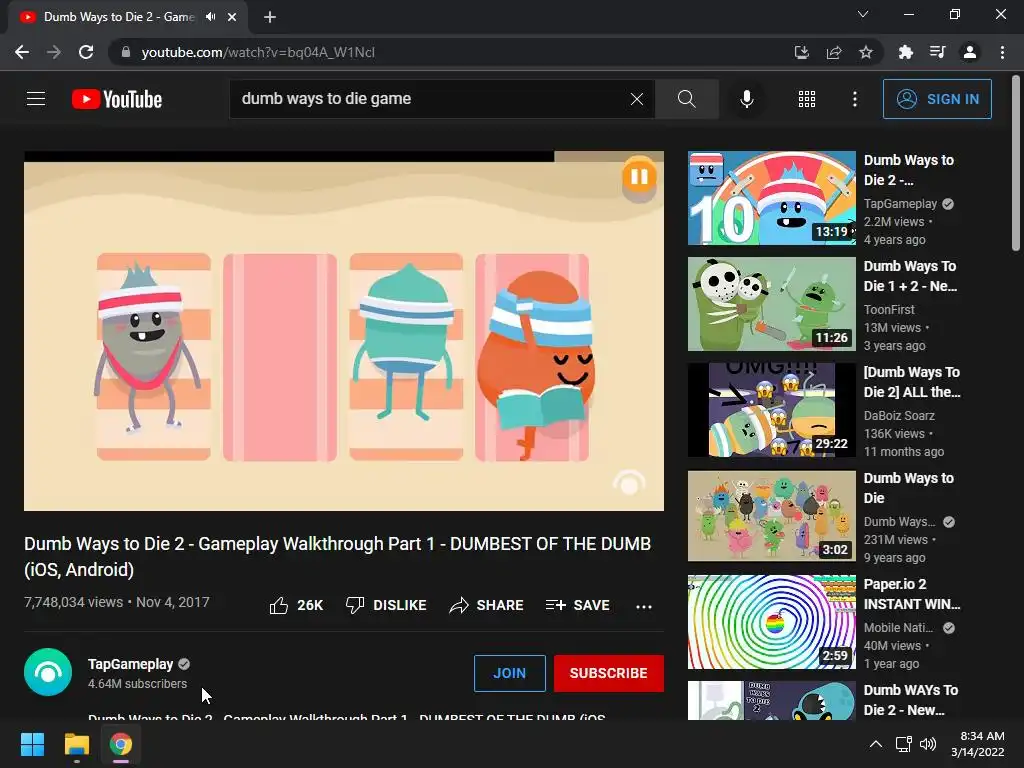Click the Mobile Nati... channel name
The image size is (1024, 768).
coord(899,628)
